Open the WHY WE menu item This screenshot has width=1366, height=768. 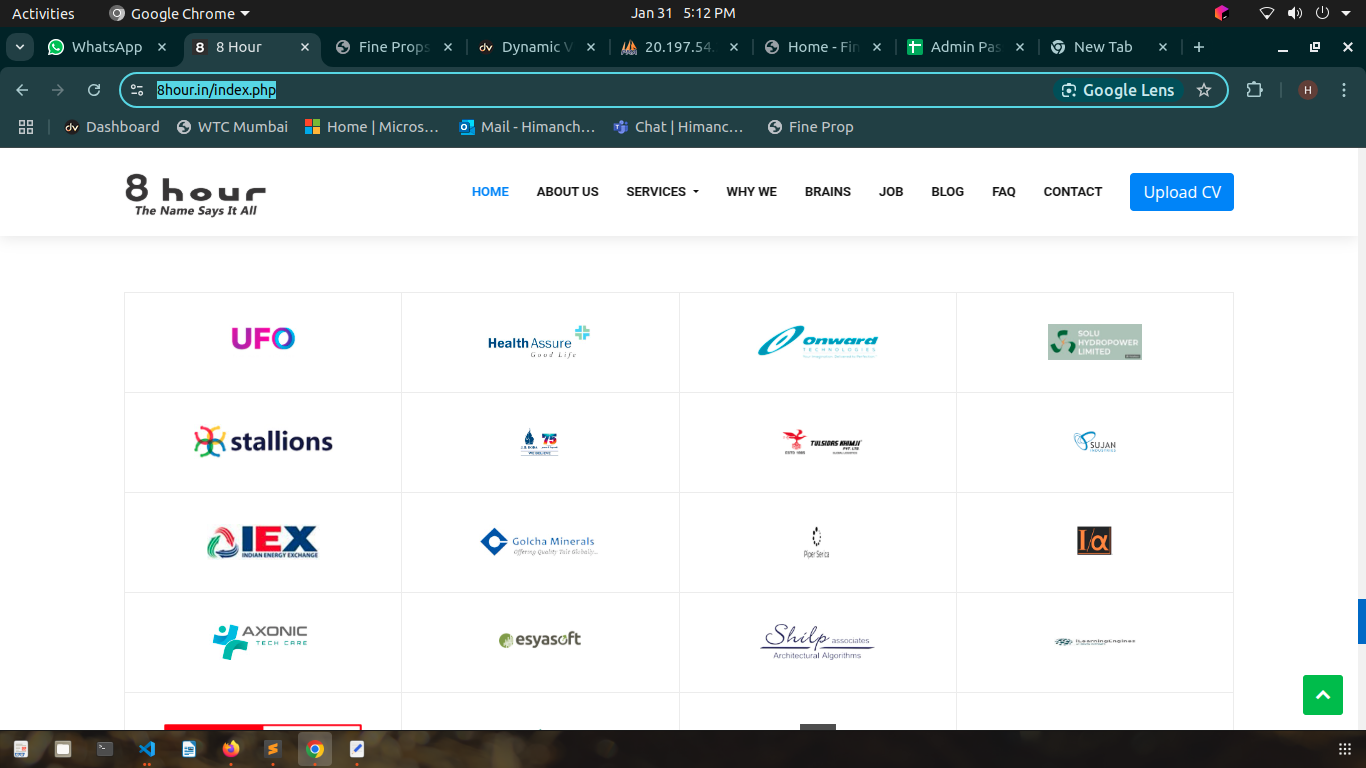click(751, 192)
